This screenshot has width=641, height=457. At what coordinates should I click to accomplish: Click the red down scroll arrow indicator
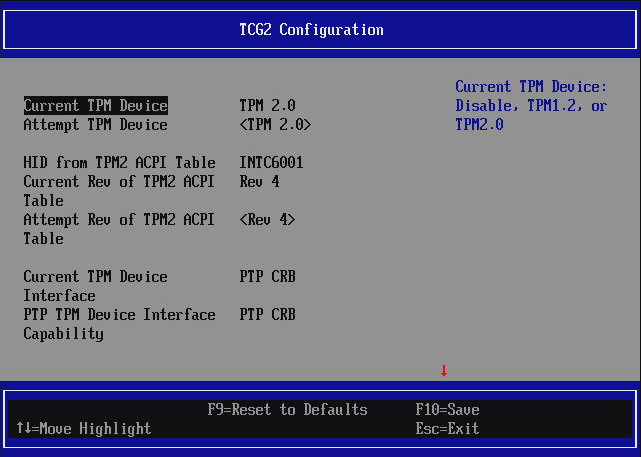[x=444, y=370]
